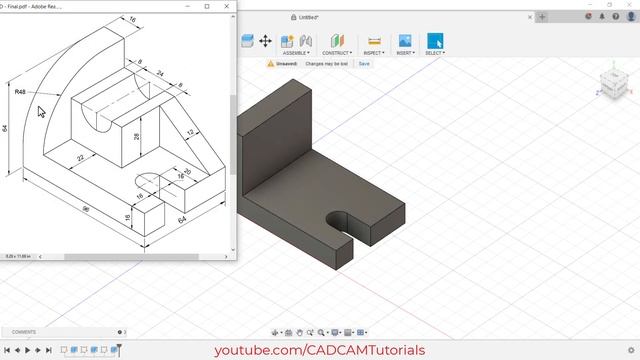Screen dimensions: 640x360
Task: Click the Unsaved warning triangle icon
Action: [270, 64]
